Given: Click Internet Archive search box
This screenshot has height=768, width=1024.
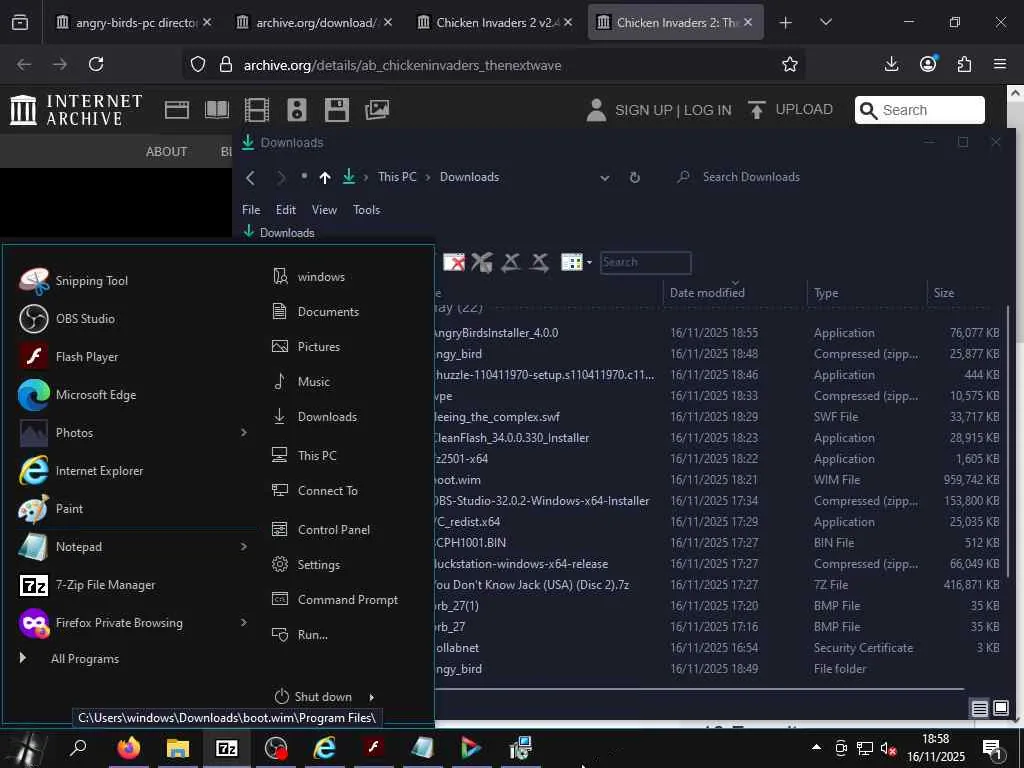Looking at the screenshot, I should point(920,110).
